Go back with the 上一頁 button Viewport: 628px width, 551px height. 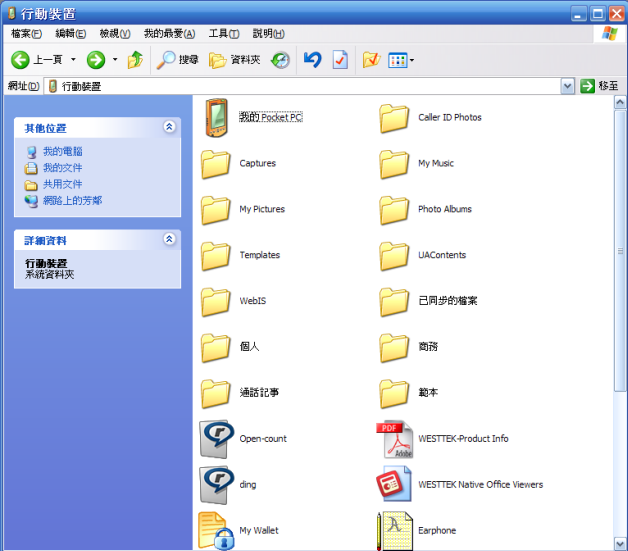36,60
